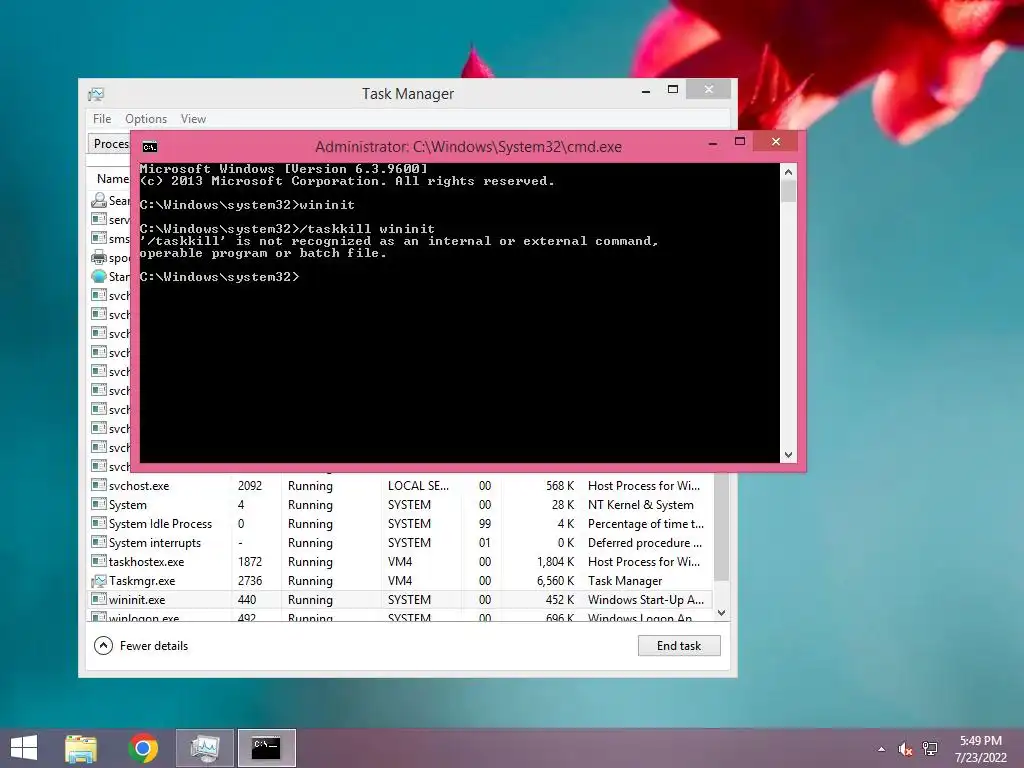
Task: Click 'Deferred procedure ...' description
Action: click(x=645, y=543)
